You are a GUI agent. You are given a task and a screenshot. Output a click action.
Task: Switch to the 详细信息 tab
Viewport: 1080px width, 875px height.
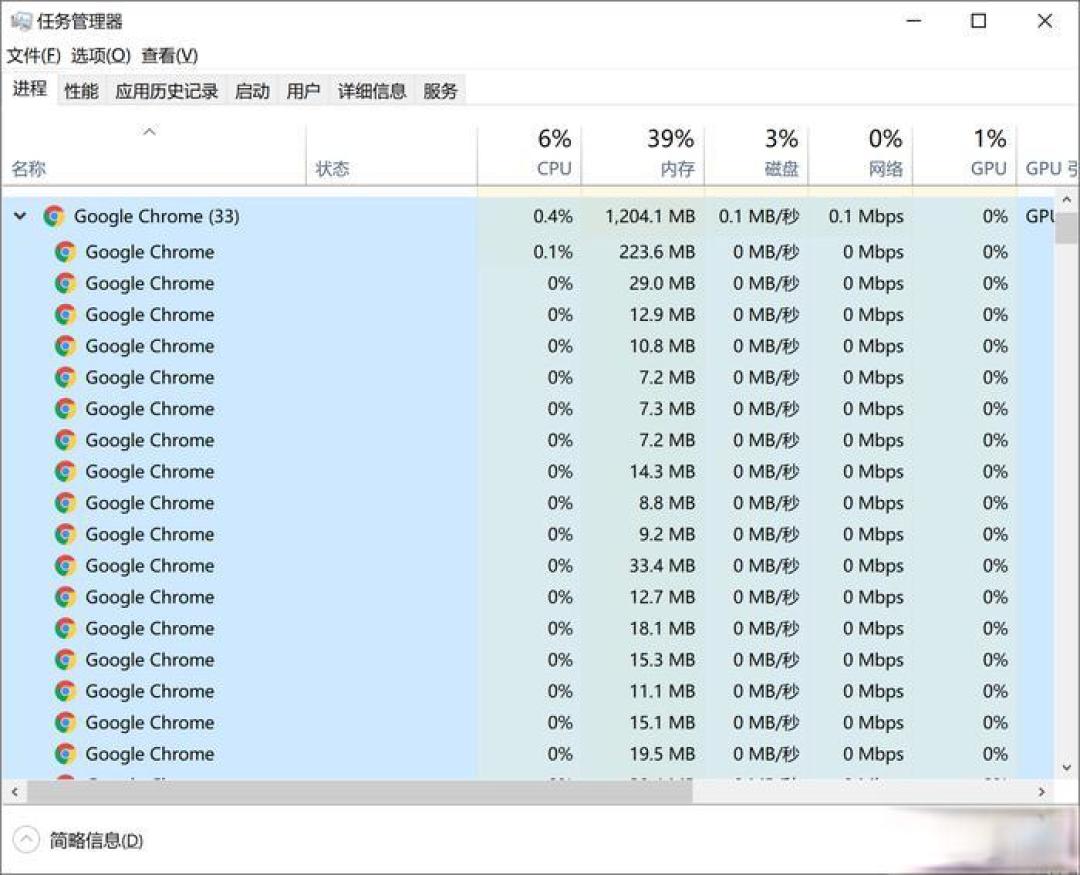[x=372, y=91]
